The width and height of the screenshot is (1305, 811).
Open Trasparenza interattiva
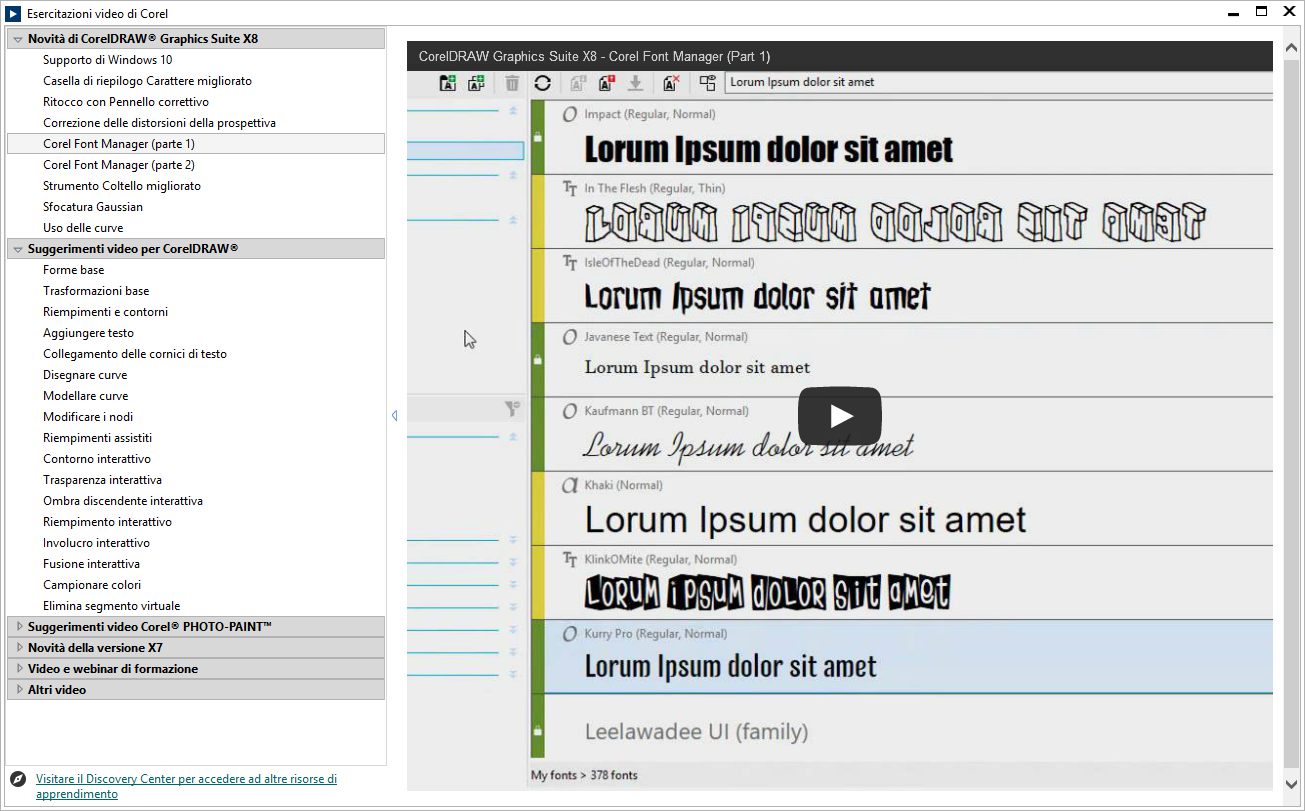pos(102,480)
